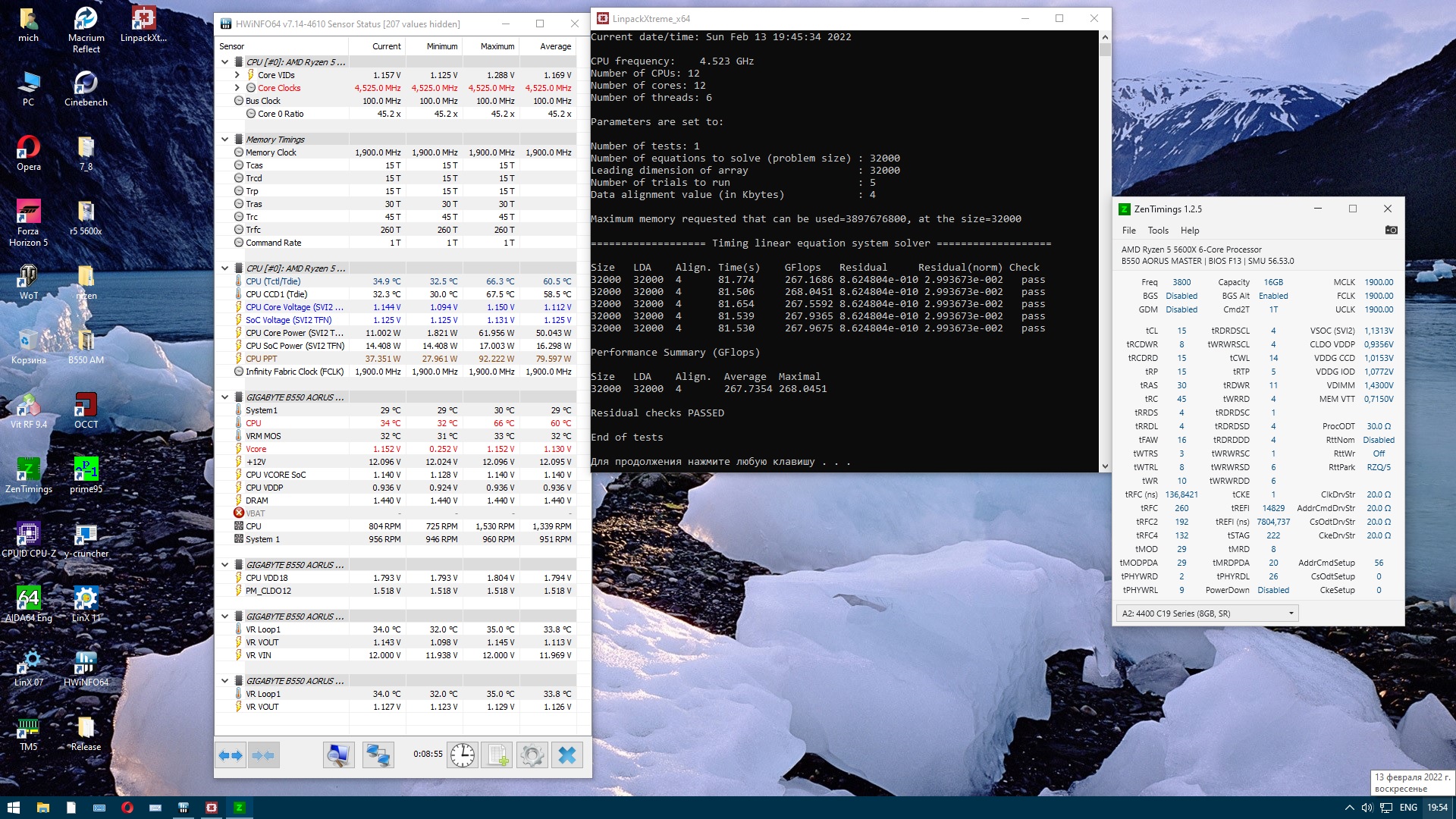Image resolution: width=1456 pixels, height=819 pixels.
Task: Open ZenTimings Help menu
Action: (x=1189, y=231)
